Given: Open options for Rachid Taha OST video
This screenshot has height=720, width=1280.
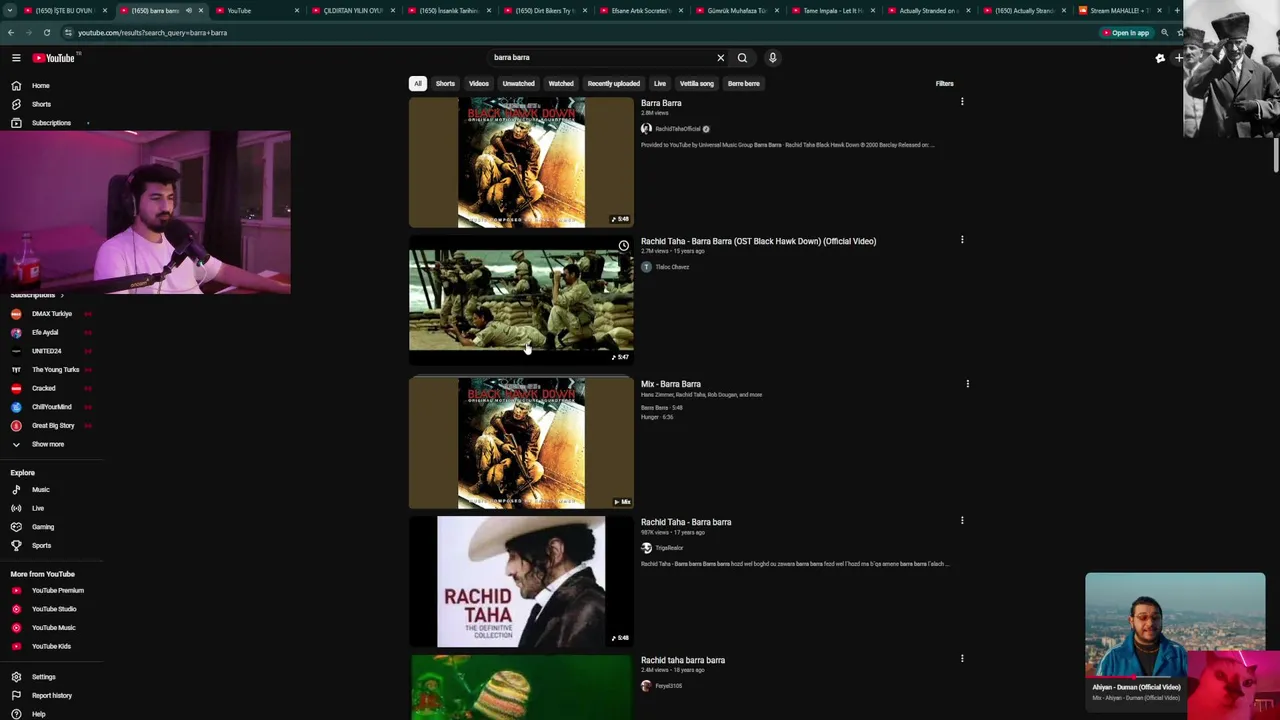Looking at the screenshot, I should tap(962, 240).
